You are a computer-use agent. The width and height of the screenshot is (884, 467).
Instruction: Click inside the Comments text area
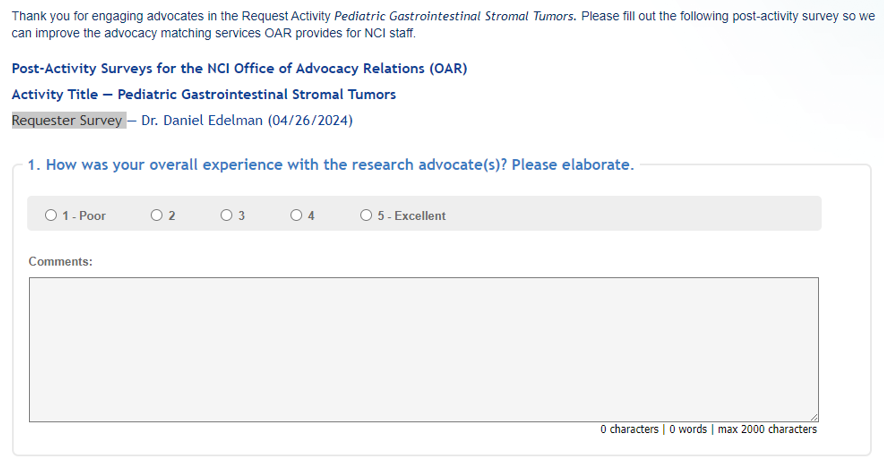[423, 349]
